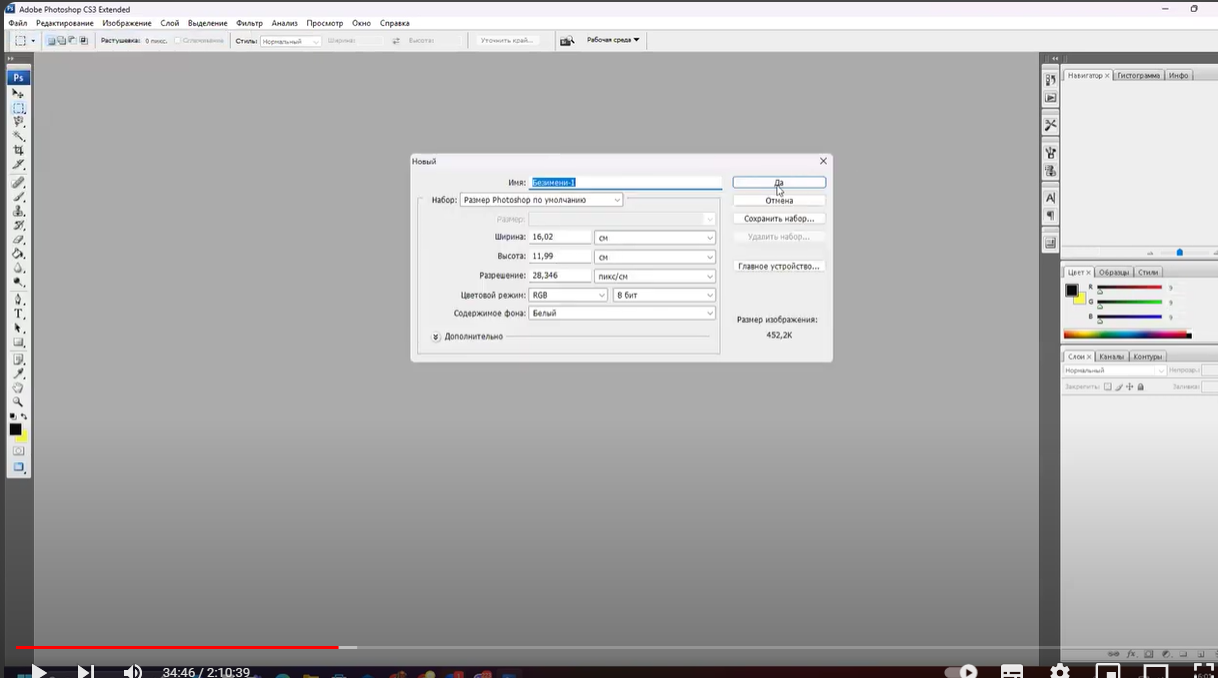This screenshot has width=1218, height=678.
Task: Toggle Quick Mask mode in toolbox
Action: click(18, 451)
